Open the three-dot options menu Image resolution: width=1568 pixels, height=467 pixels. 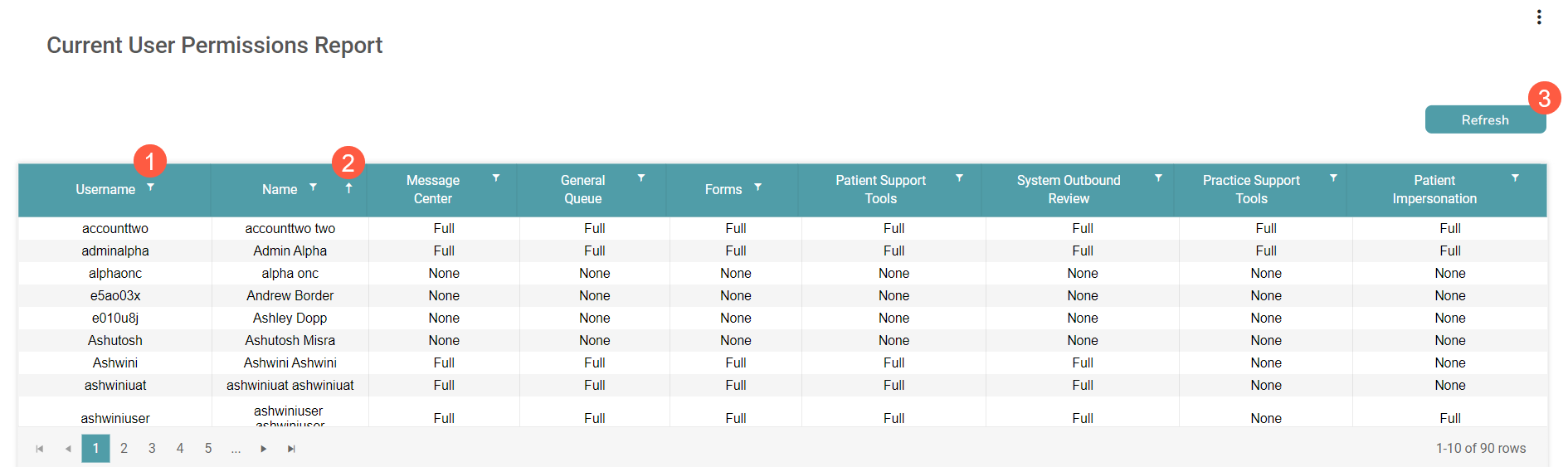(1539, 17)
